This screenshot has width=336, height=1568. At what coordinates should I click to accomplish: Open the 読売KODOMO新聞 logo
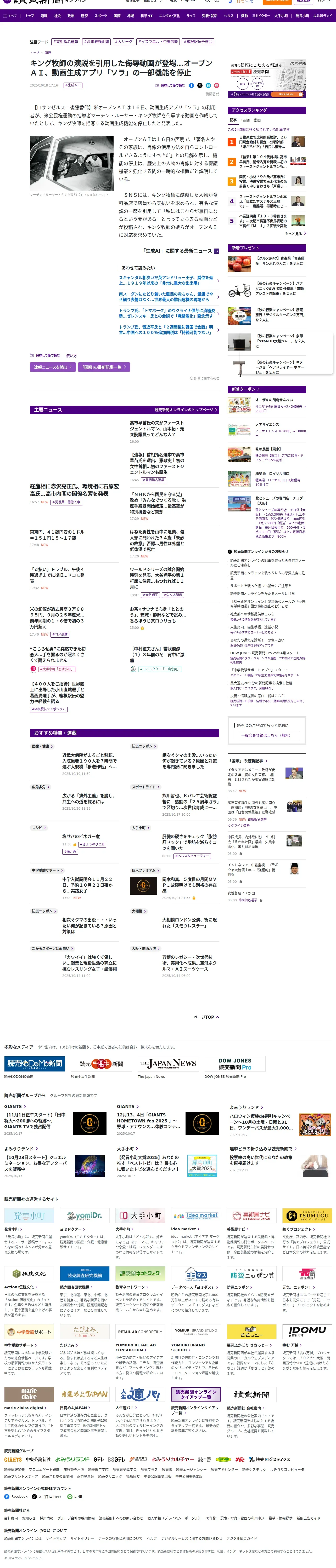(x=35, y=1063)
